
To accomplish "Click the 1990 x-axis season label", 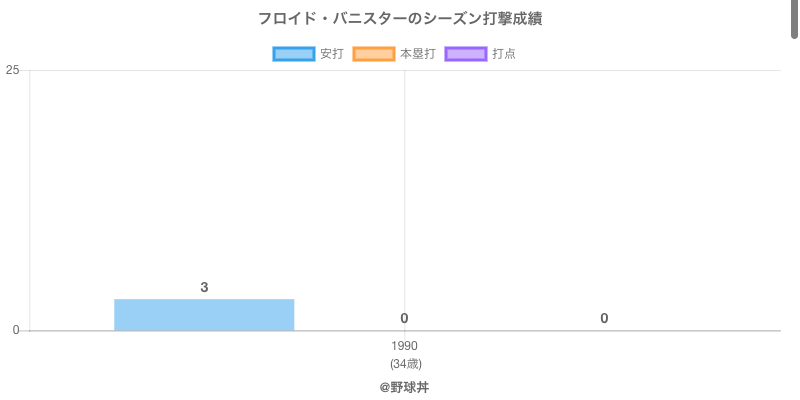I will (404, 346).
